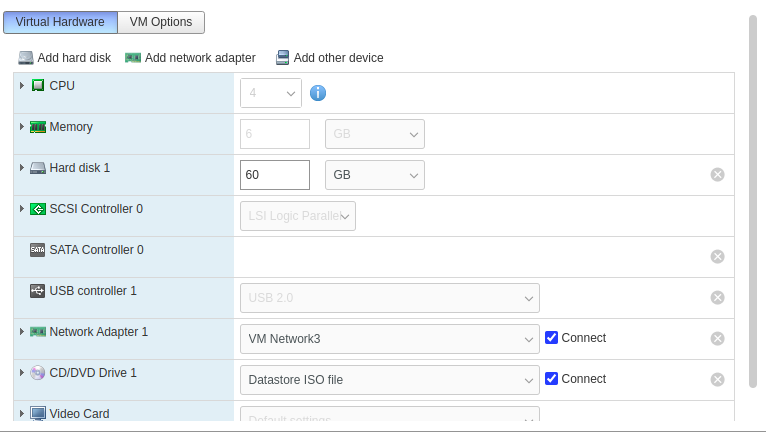Viewport: 766px width, 432px height.
Task: Open Hard disk 1 size unit dropdown
Action: tap(375, 175)
